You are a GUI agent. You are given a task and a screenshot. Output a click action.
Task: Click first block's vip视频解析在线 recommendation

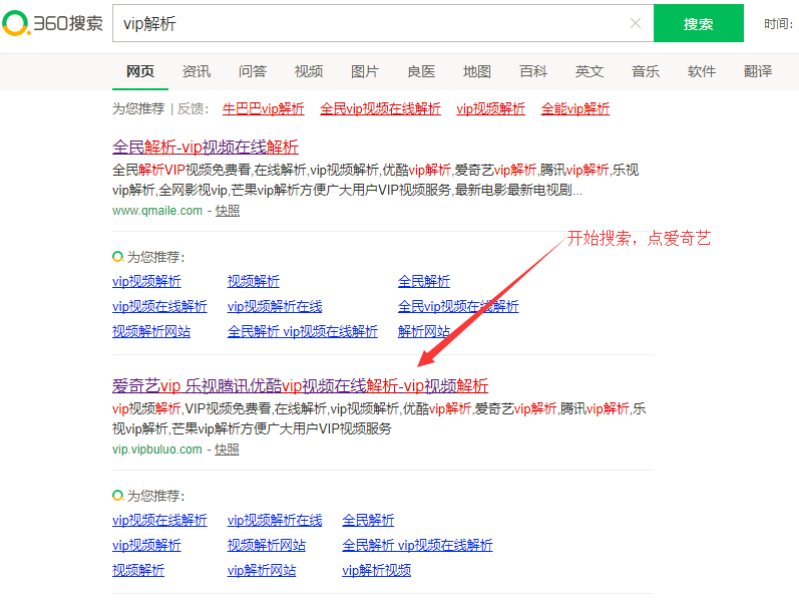point(275,306)
